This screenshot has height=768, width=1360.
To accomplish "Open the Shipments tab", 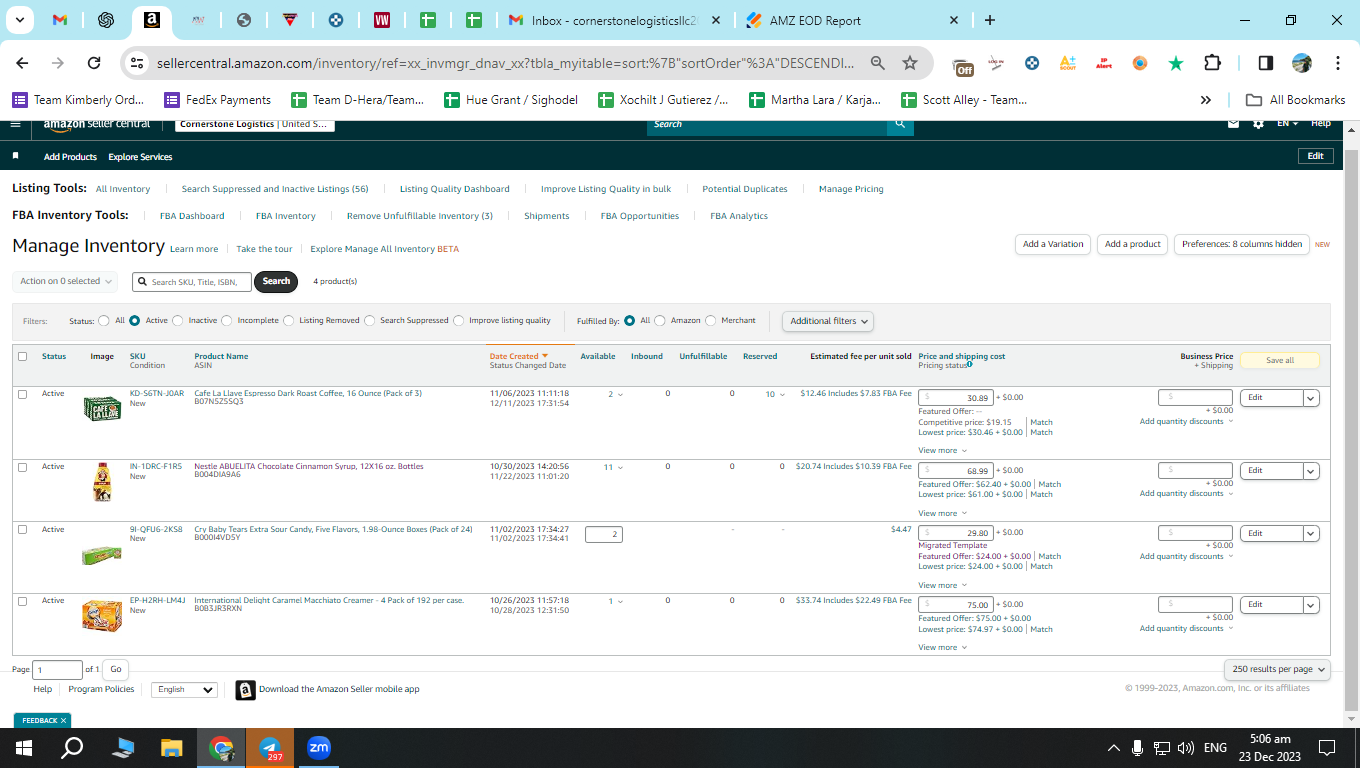I will tap(547, 216).
